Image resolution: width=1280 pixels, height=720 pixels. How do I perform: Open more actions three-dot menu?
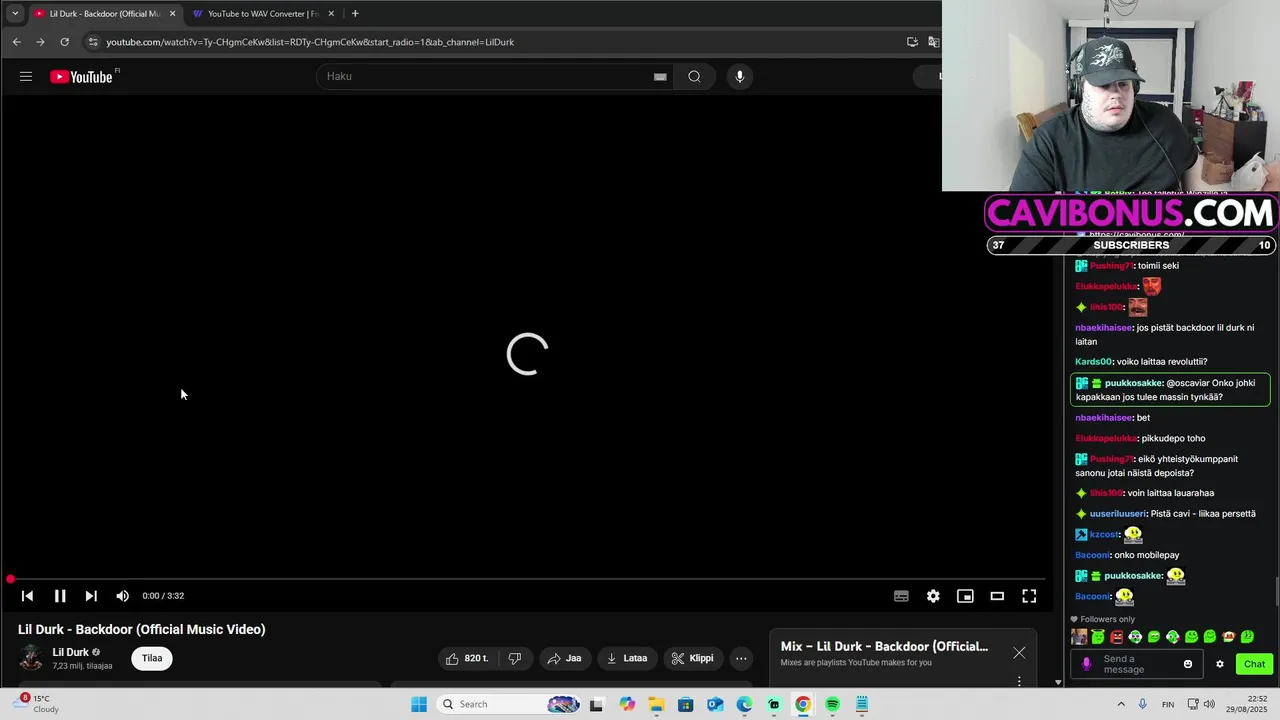(741, 658)
